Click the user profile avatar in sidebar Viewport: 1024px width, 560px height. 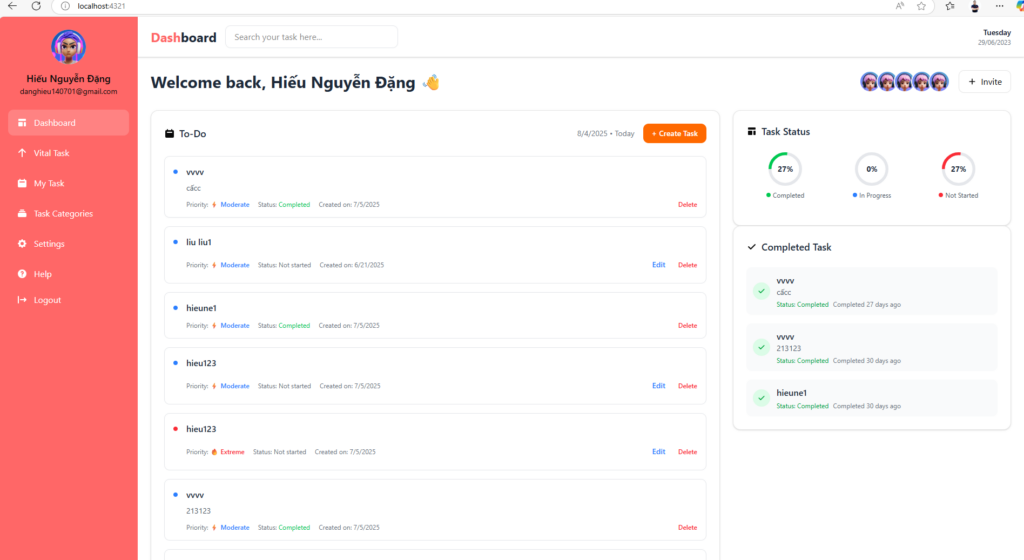pyautogui.click(x=68, y=47)
